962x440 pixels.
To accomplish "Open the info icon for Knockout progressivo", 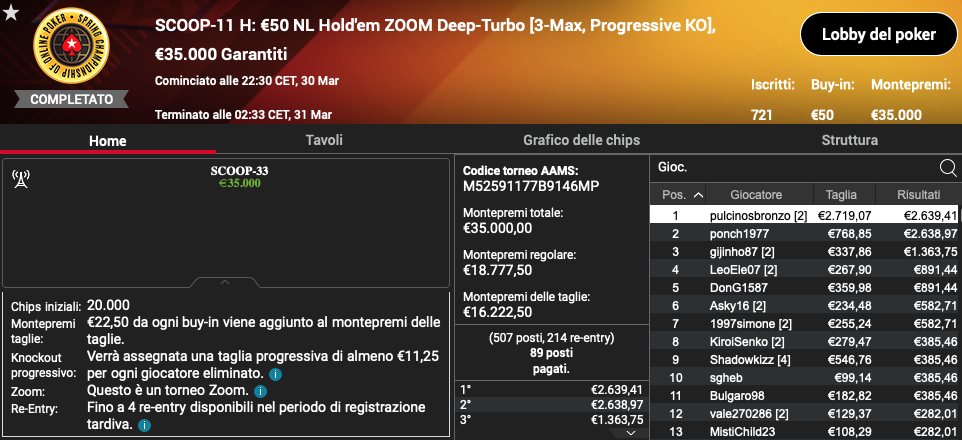I will [x=275, y=374].
